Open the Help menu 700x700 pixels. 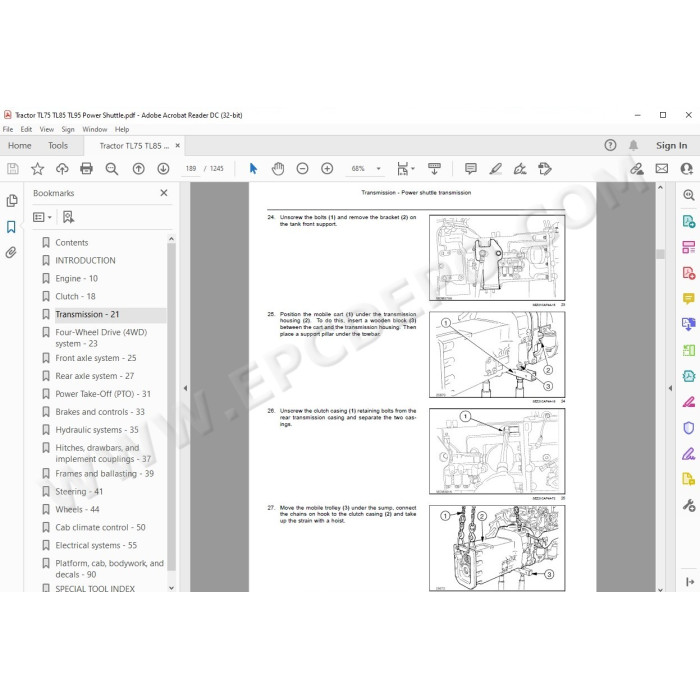click(x=122, y=129)
